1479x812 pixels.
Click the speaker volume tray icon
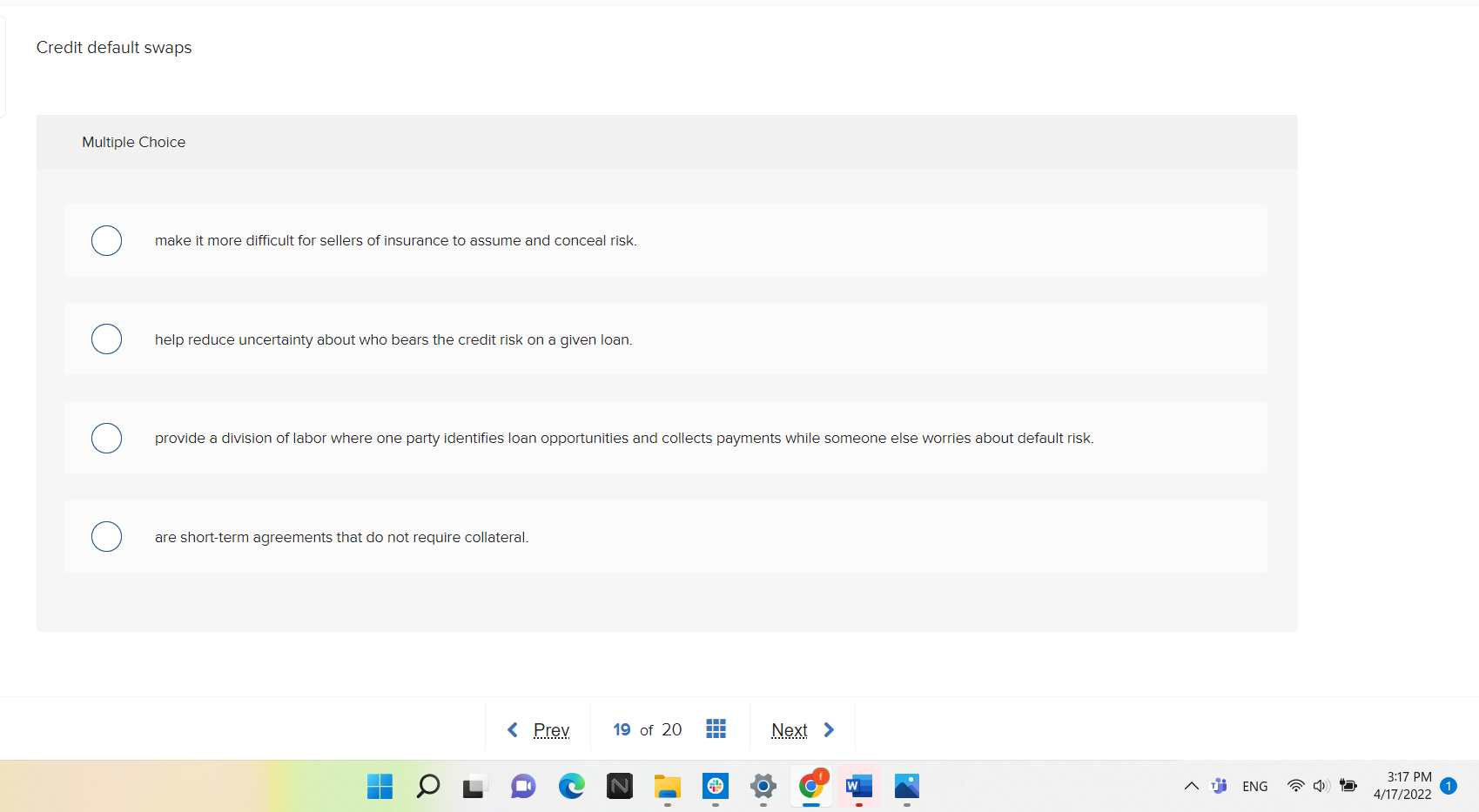[1321, 786]
